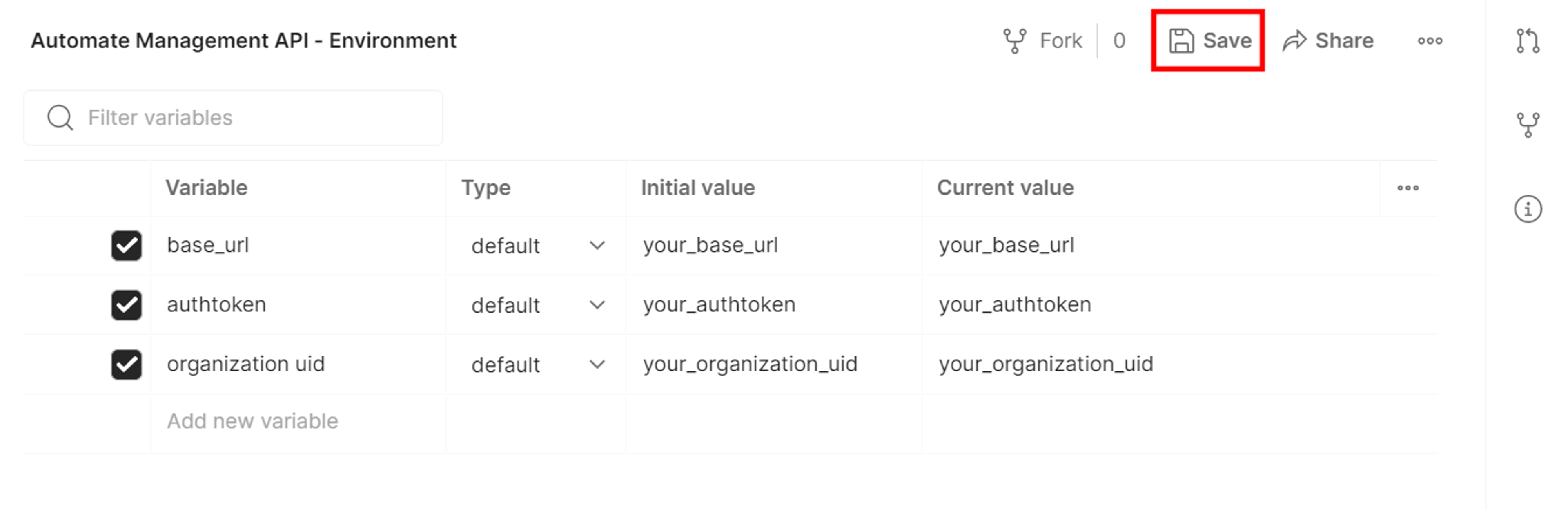The width and height of the screenshot is (1568, 510).
Task: Click the Fork icon in the header
Action: click(x=1015, y=41)
